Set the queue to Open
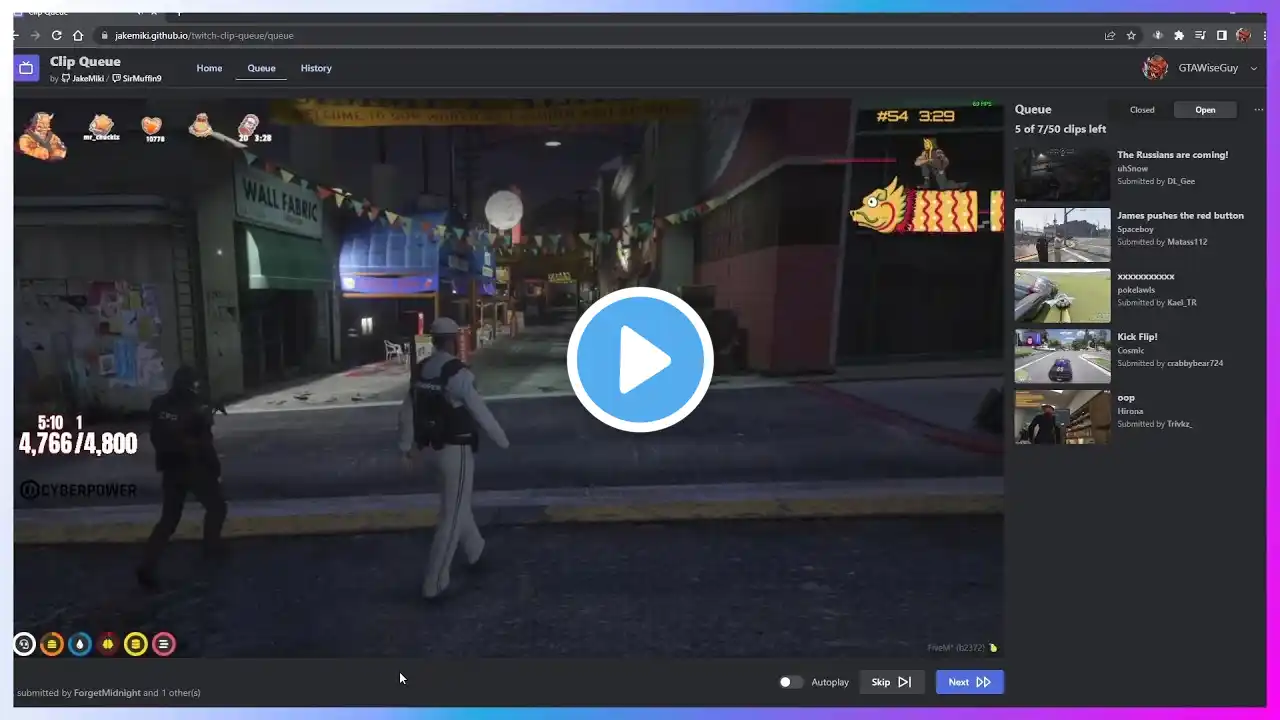This screenshot has width=1280, height=720. 1205,110
